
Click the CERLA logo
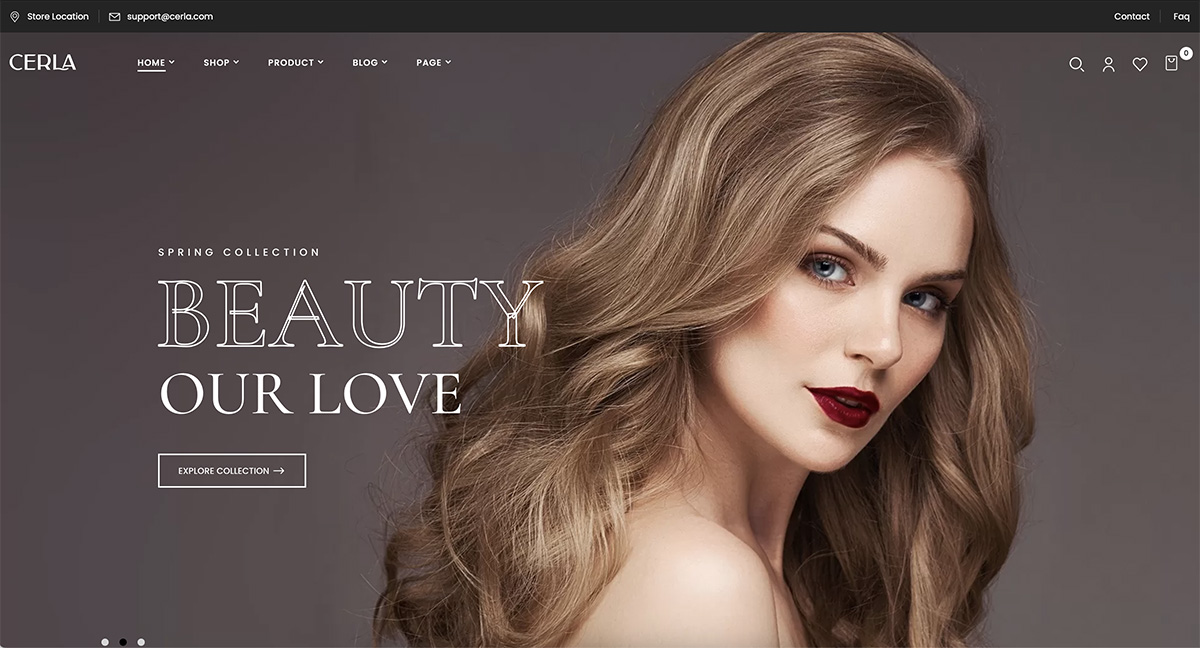(x=43, y=62)
